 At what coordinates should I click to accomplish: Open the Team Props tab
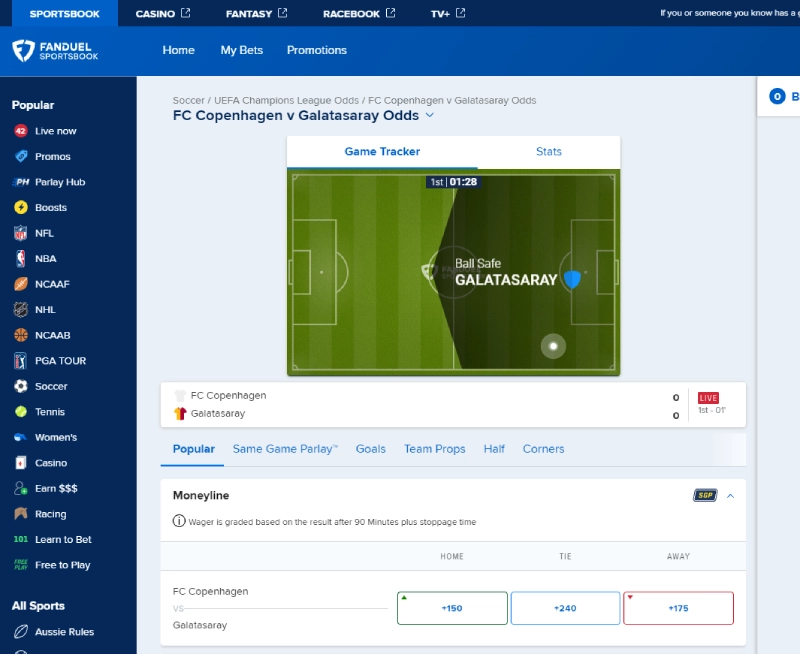435,449
